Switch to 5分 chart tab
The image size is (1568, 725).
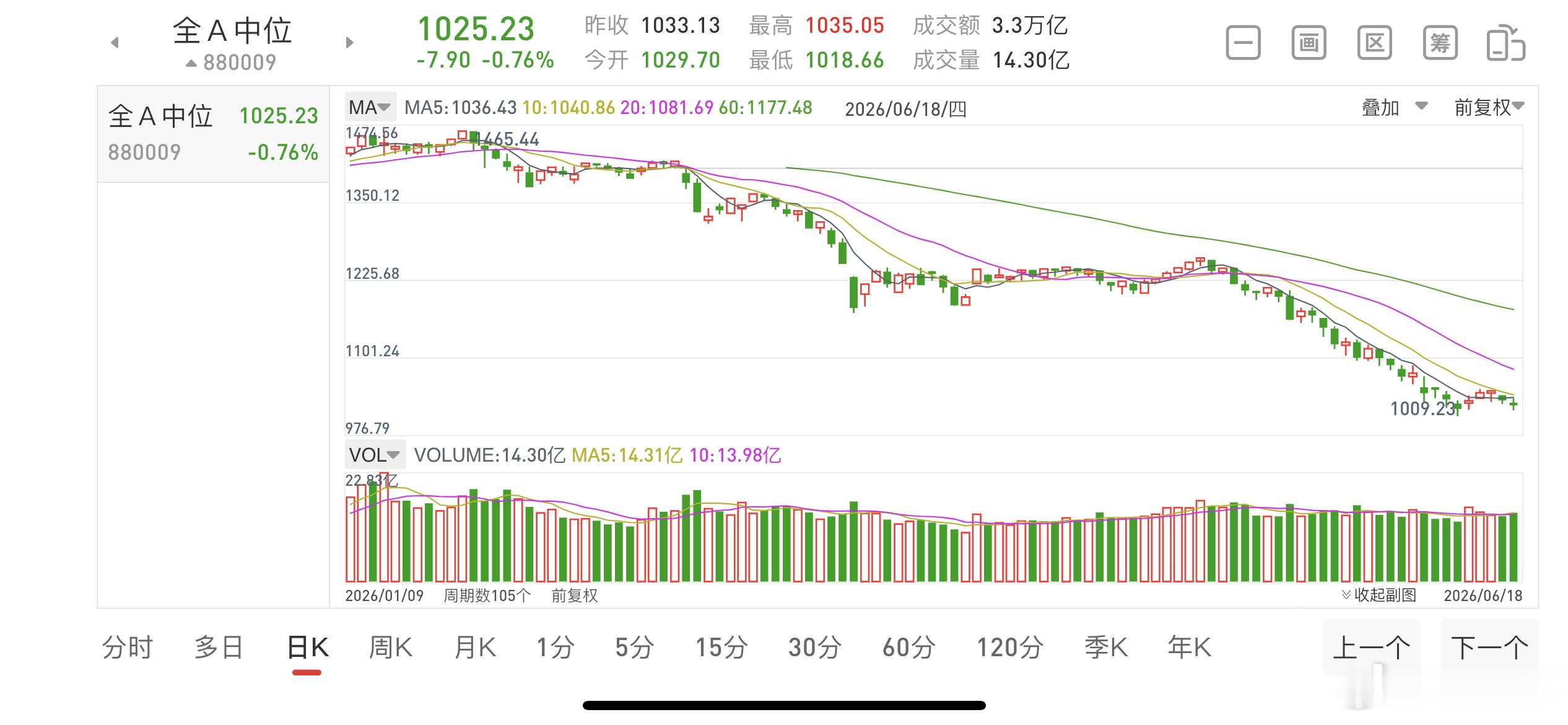click(634, 648)
